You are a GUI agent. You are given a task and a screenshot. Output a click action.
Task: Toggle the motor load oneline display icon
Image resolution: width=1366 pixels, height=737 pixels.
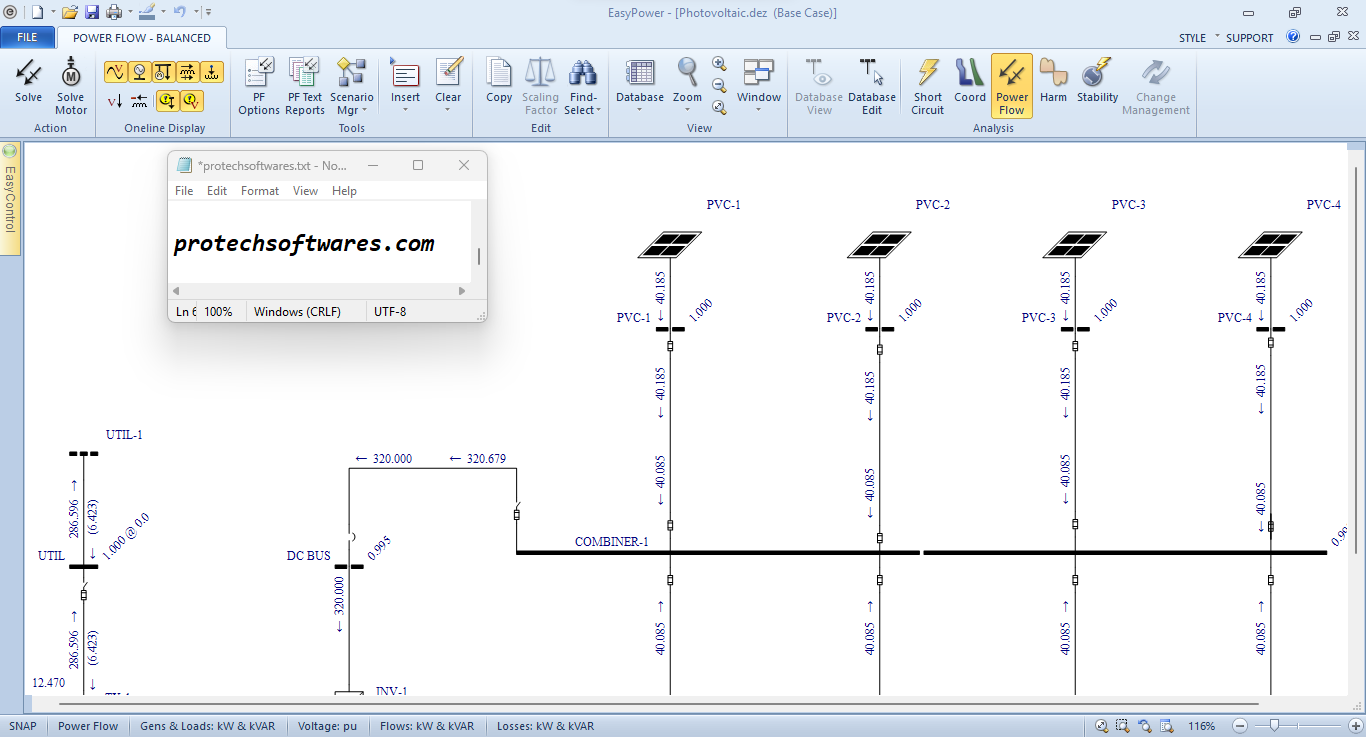[163, 72]
